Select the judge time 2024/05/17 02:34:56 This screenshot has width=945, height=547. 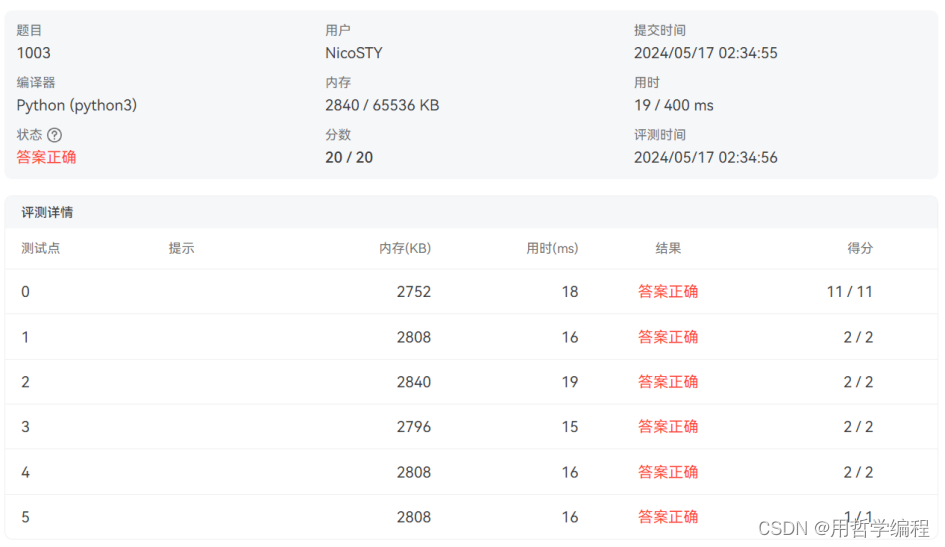point(706,157)
